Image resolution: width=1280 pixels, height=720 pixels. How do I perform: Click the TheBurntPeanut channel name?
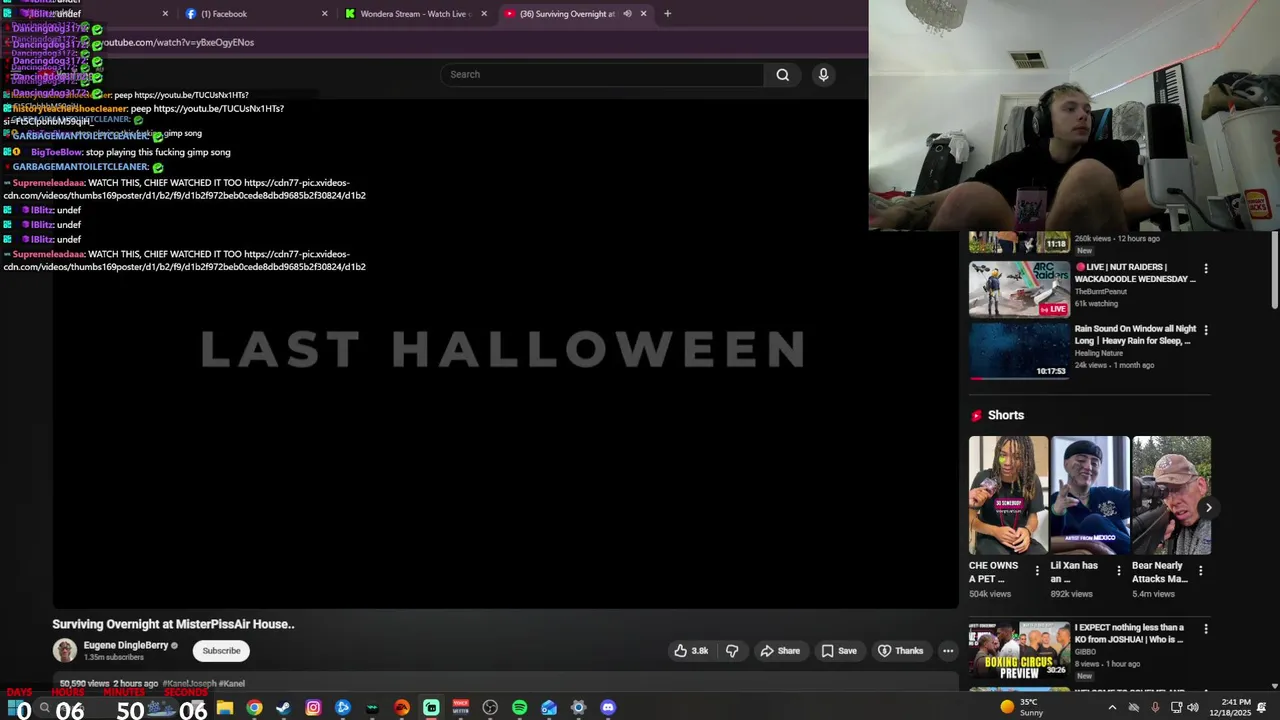pos(1101,292)
